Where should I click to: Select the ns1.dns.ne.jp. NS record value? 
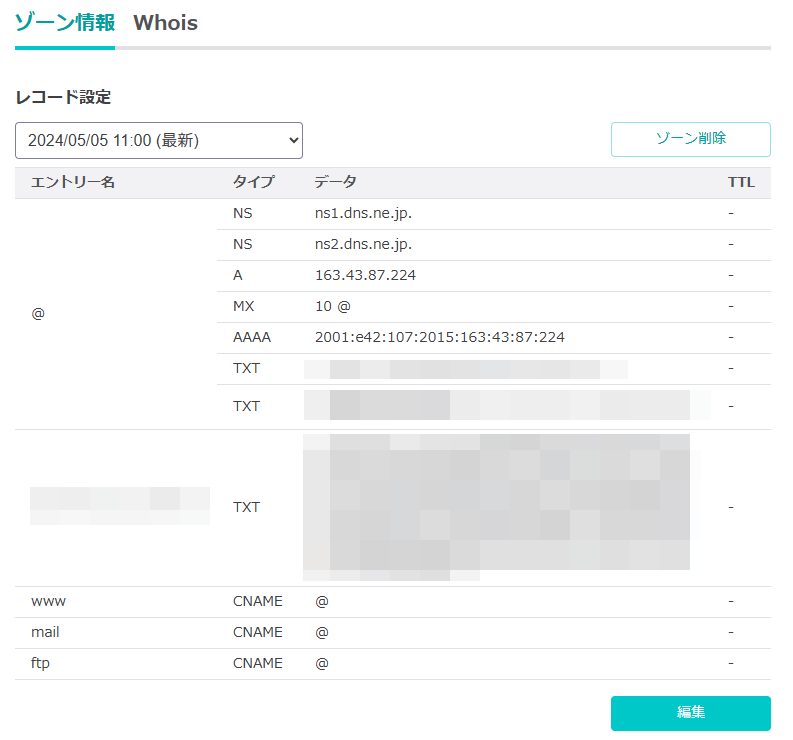click(x=363, y=214)
